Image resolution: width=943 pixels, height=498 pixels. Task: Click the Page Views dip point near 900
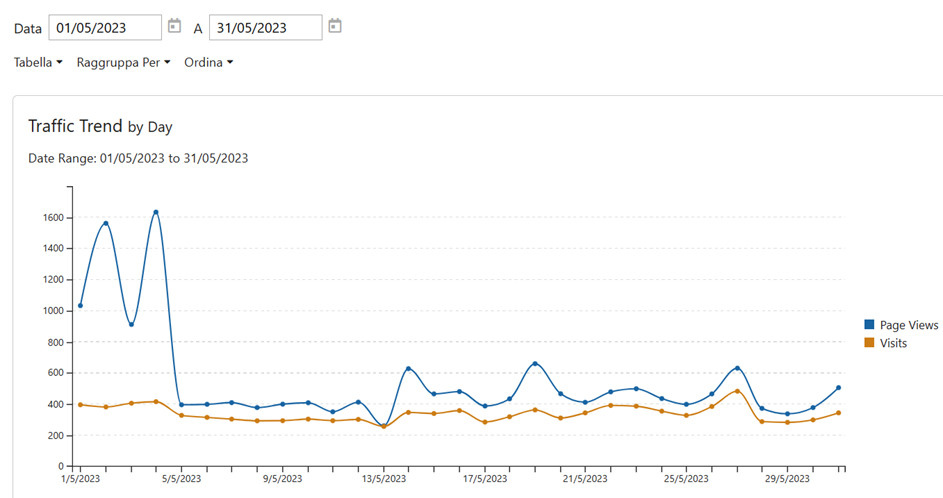131,324
